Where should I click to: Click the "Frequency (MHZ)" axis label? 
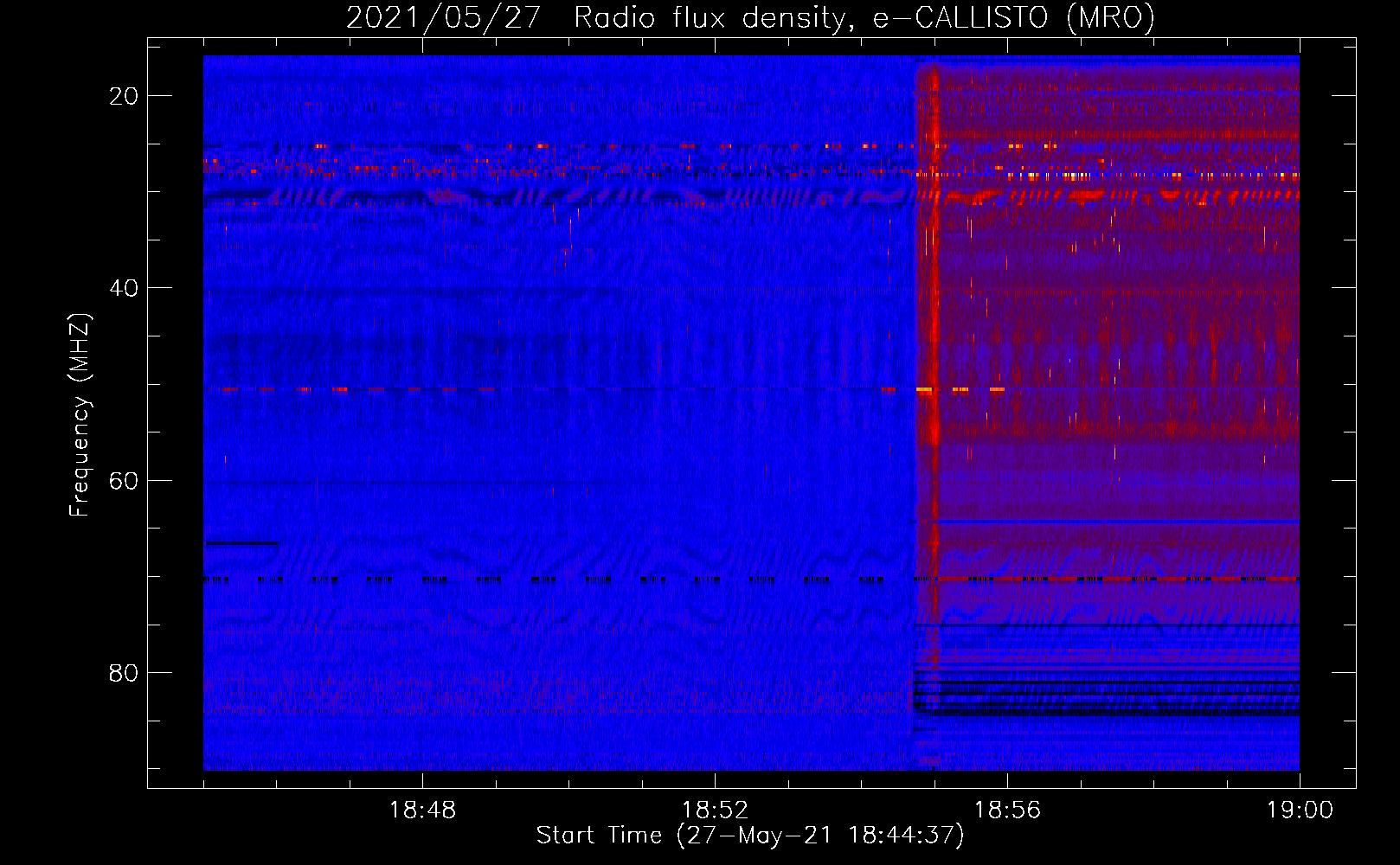pyautogui.click(x=80, y=414)
